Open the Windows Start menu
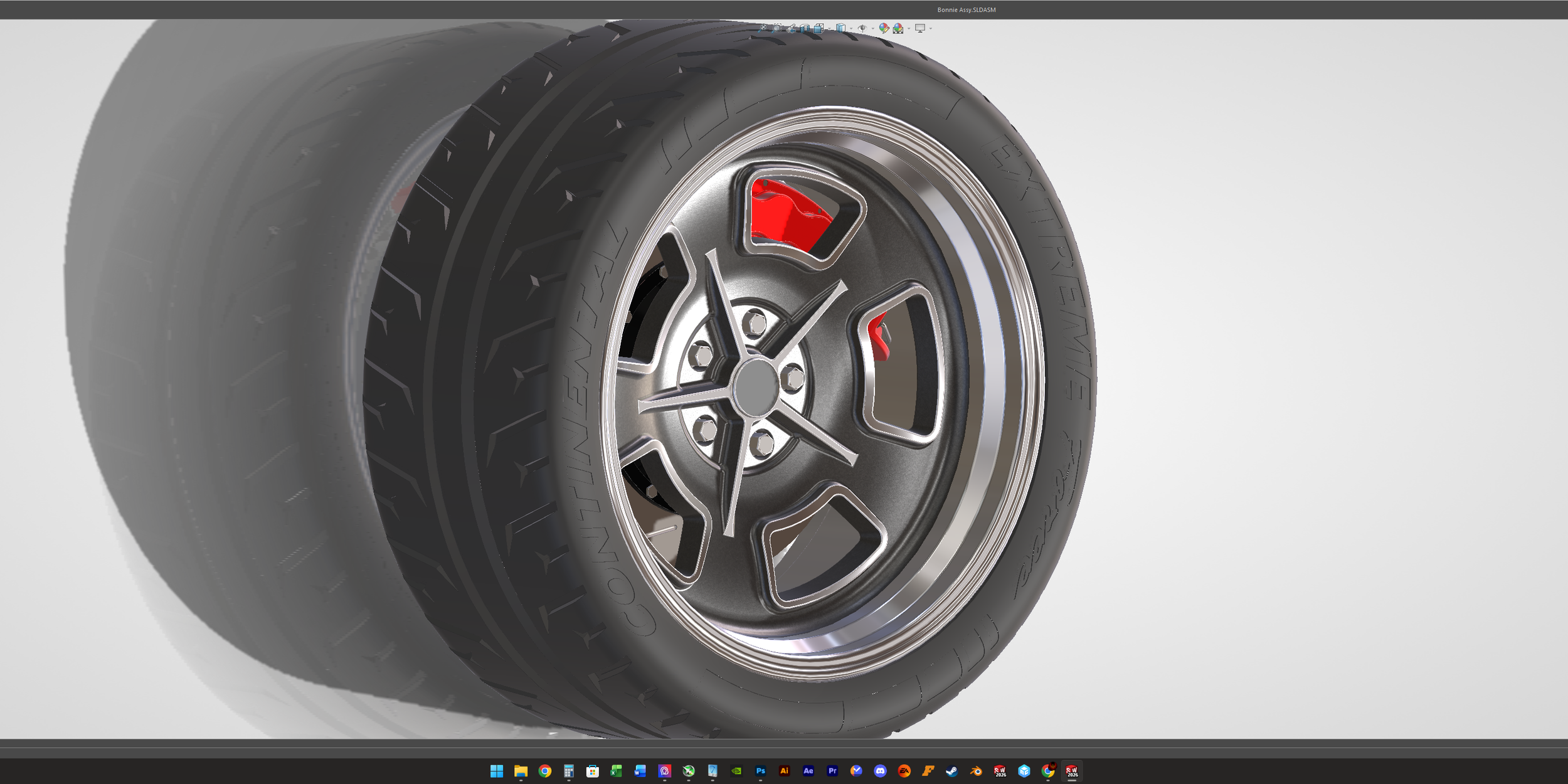Viewport: 1568px width, 784px height. click(497, 771)
